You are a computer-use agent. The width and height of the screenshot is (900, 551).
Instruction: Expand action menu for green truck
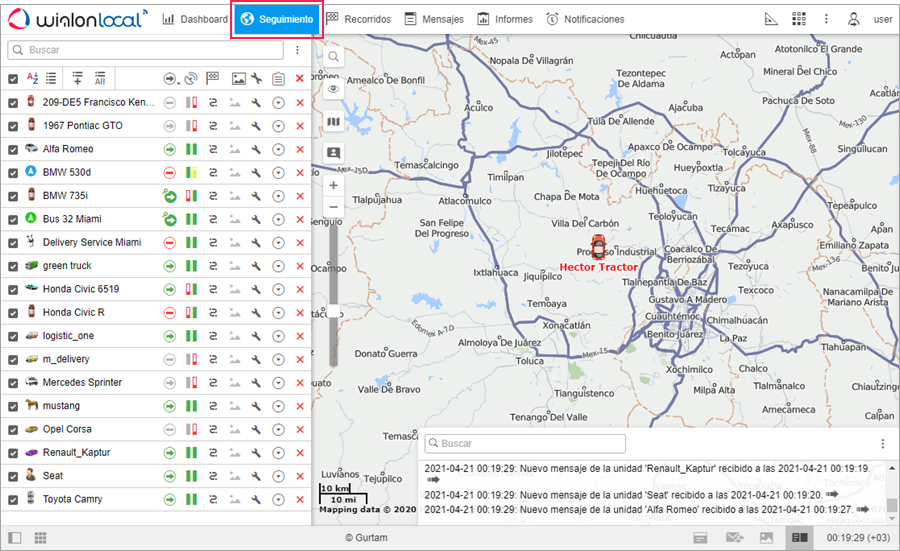click(279, 266)
